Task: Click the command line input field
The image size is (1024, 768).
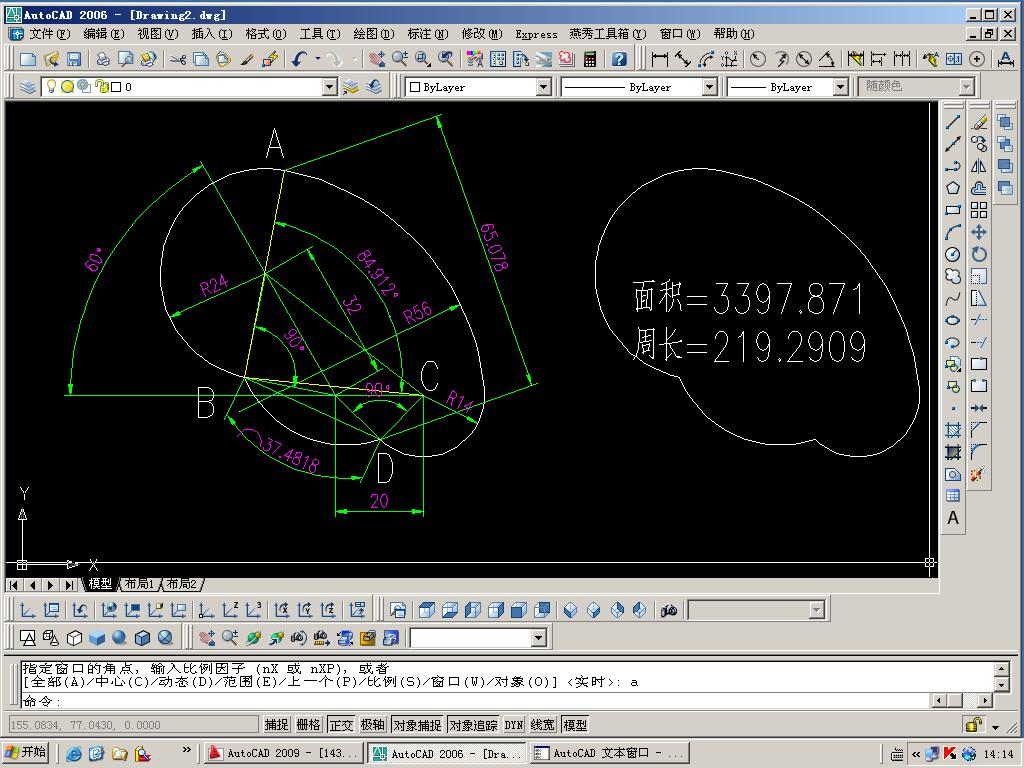Action: (474, 701)
